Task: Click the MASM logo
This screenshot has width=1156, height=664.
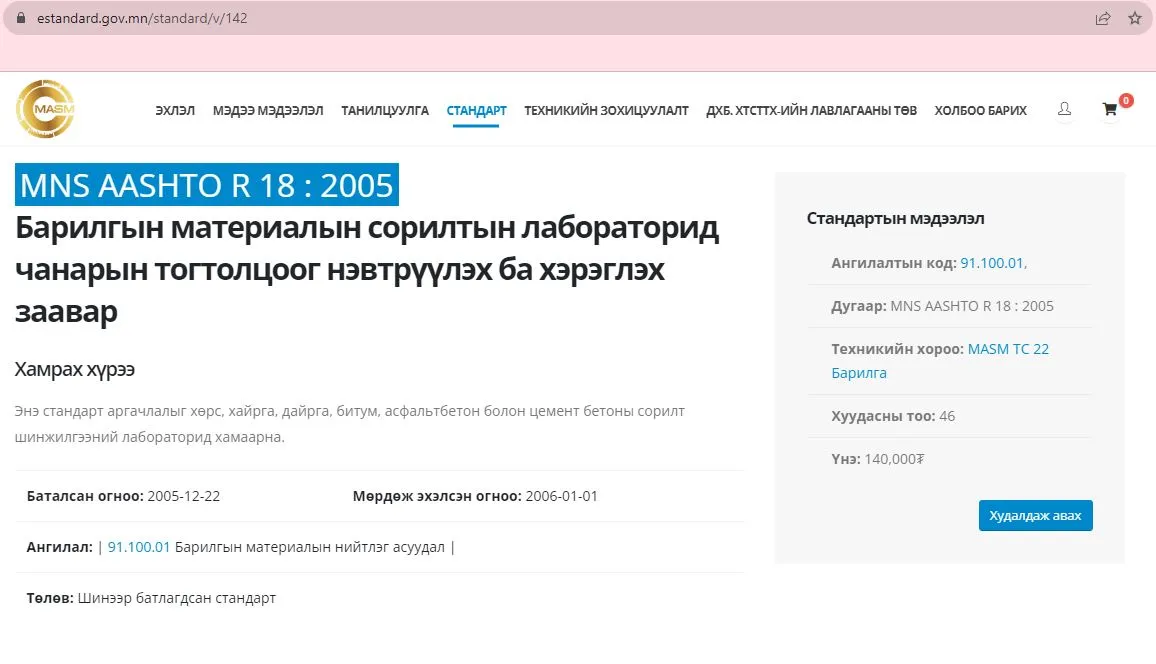Action: click(x=45, y=109)
